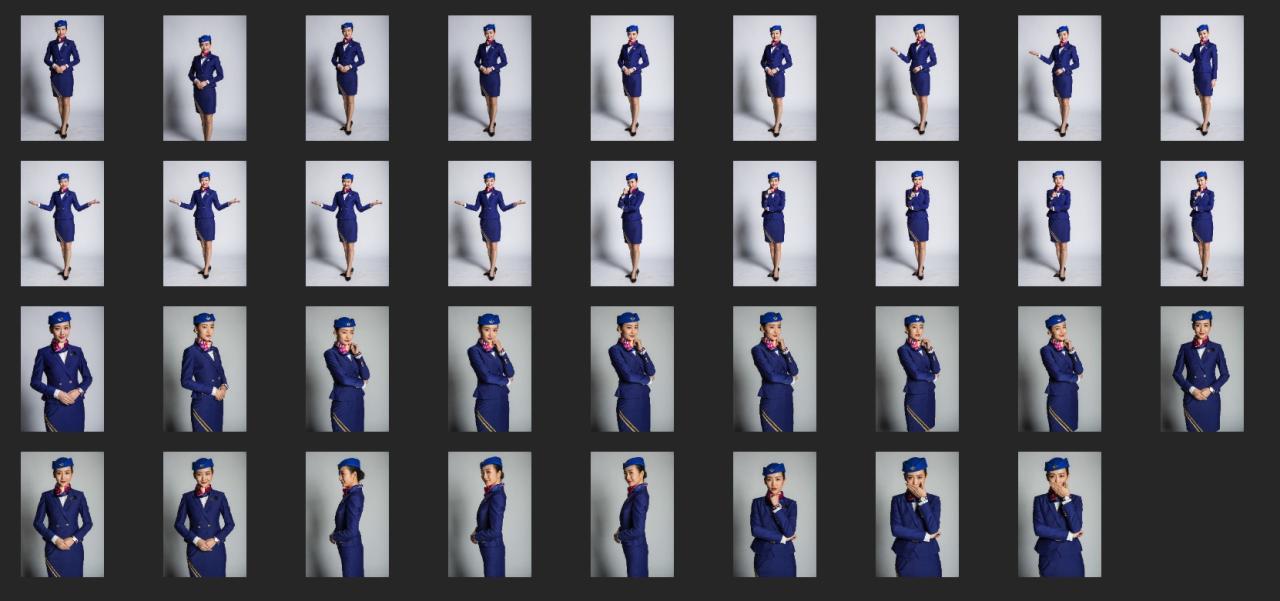The width and height of the screenshot is (1280, 601).
Task: Open the last front-facing portrait in third row
Action: point(1202,369)
